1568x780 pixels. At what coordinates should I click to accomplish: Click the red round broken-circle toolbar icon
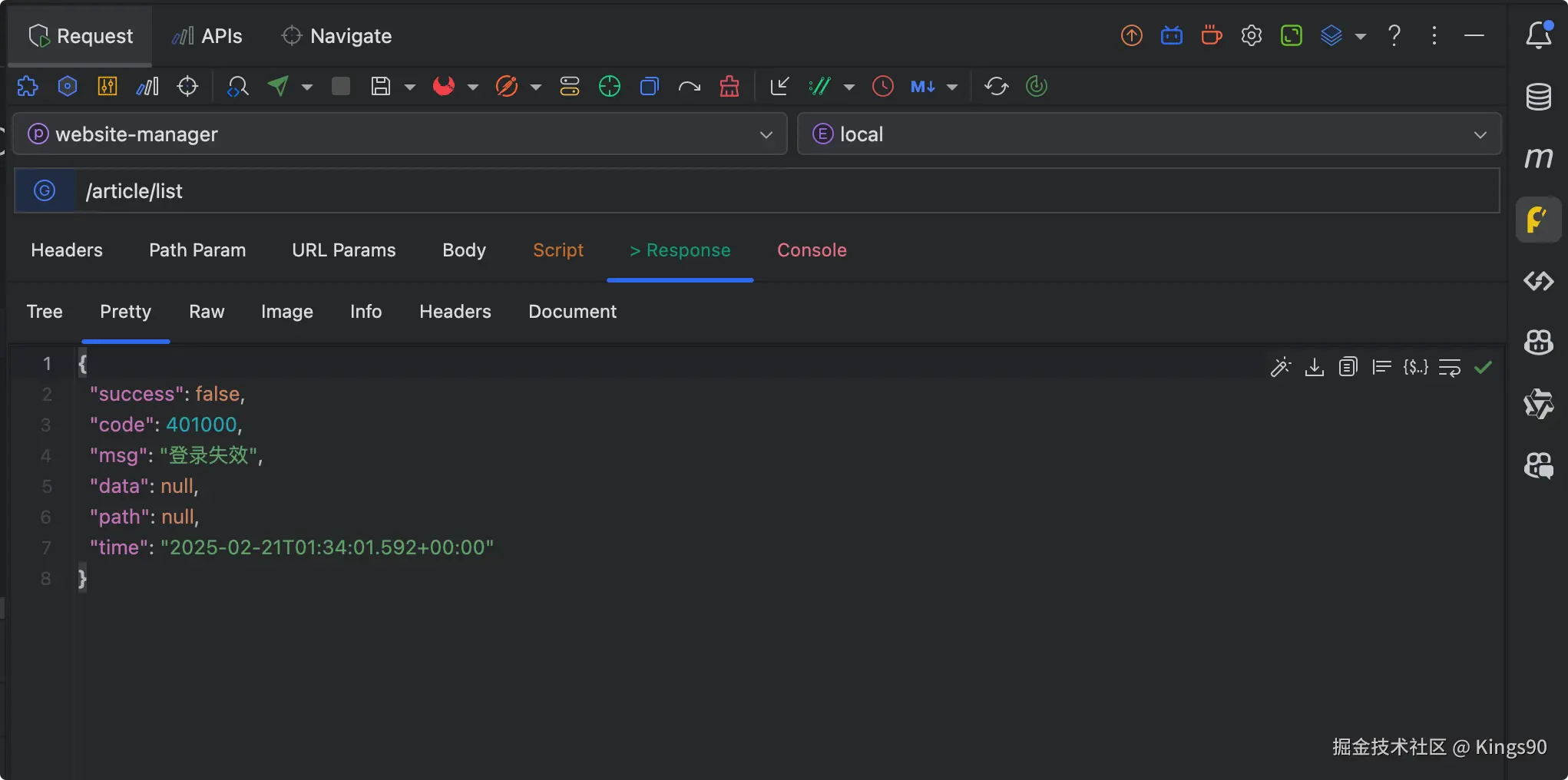(444, 86)
